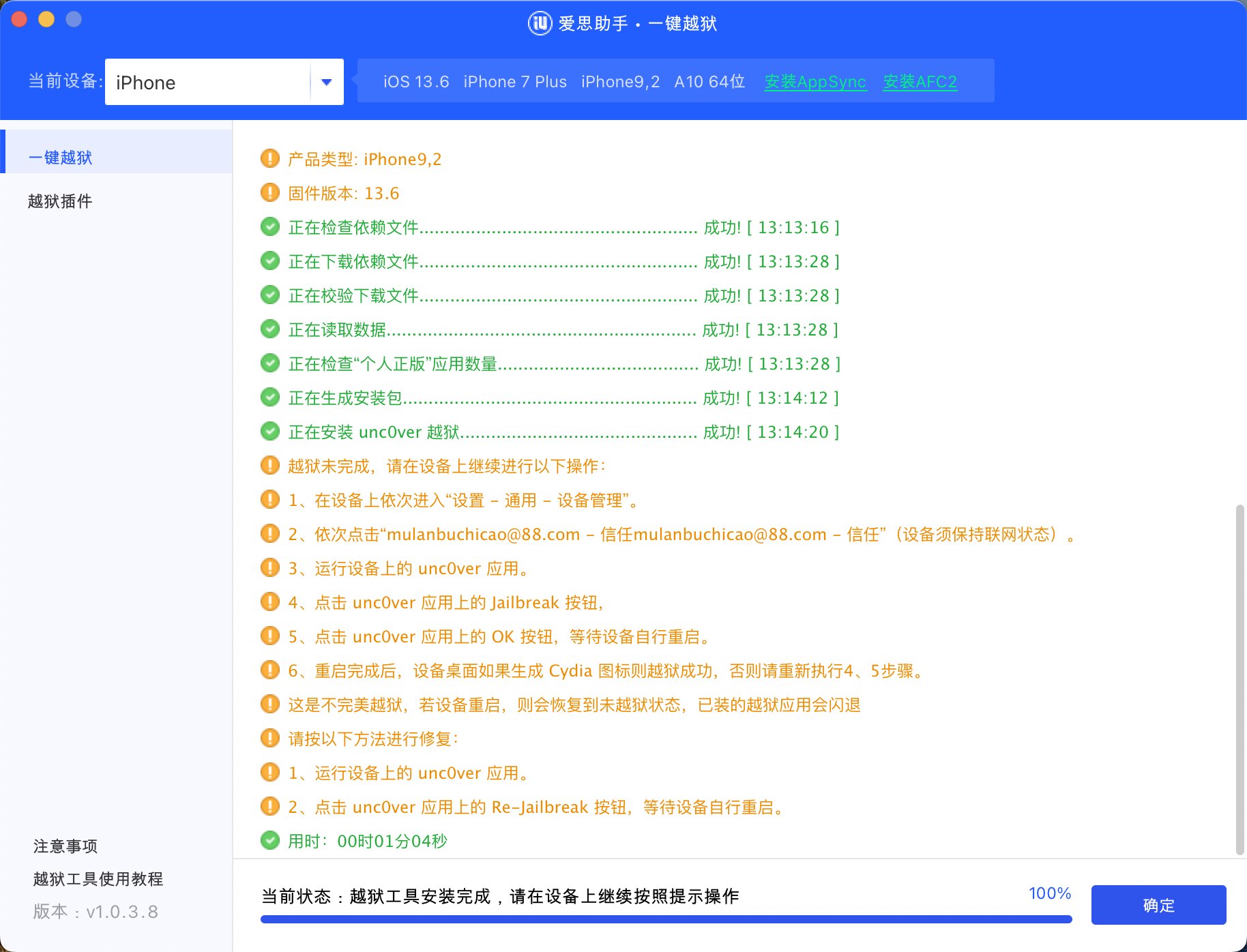Click the 确定 button
1247x952 pixels.
pyautogui.click(x=1158, y=905)
